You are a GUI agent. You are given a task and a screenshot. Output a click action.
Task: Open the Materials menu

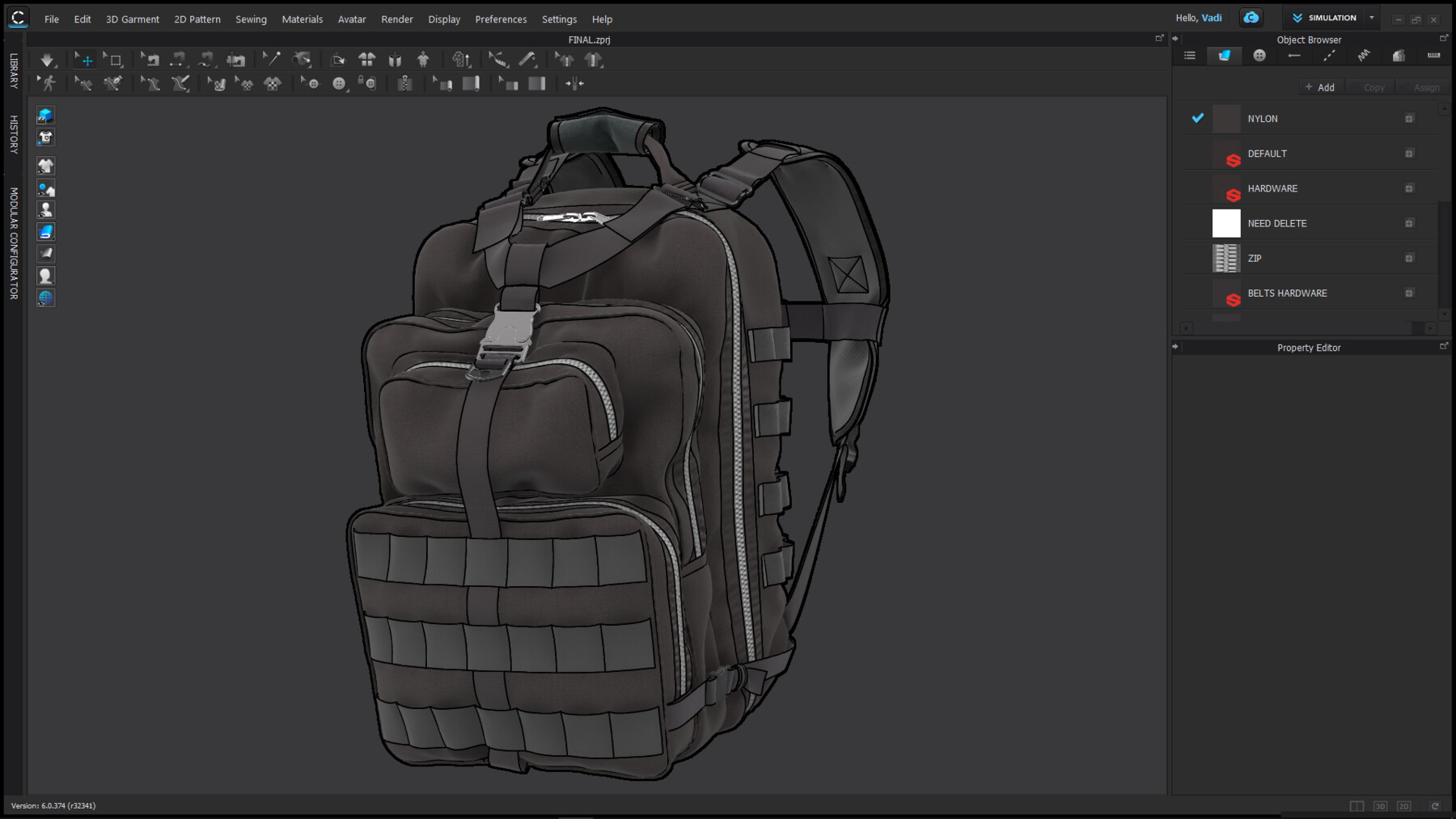303,19
